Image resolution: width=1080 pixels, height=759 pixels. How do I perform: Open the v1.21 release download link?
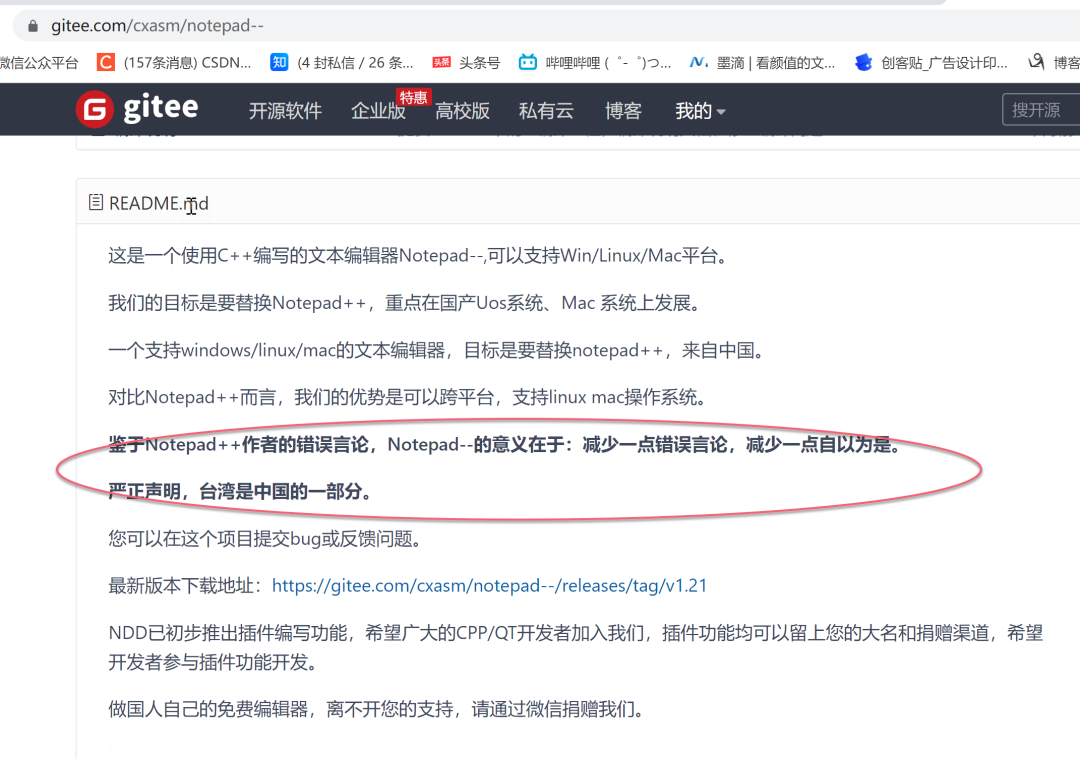pyautogui.click(x=490, y=585)
